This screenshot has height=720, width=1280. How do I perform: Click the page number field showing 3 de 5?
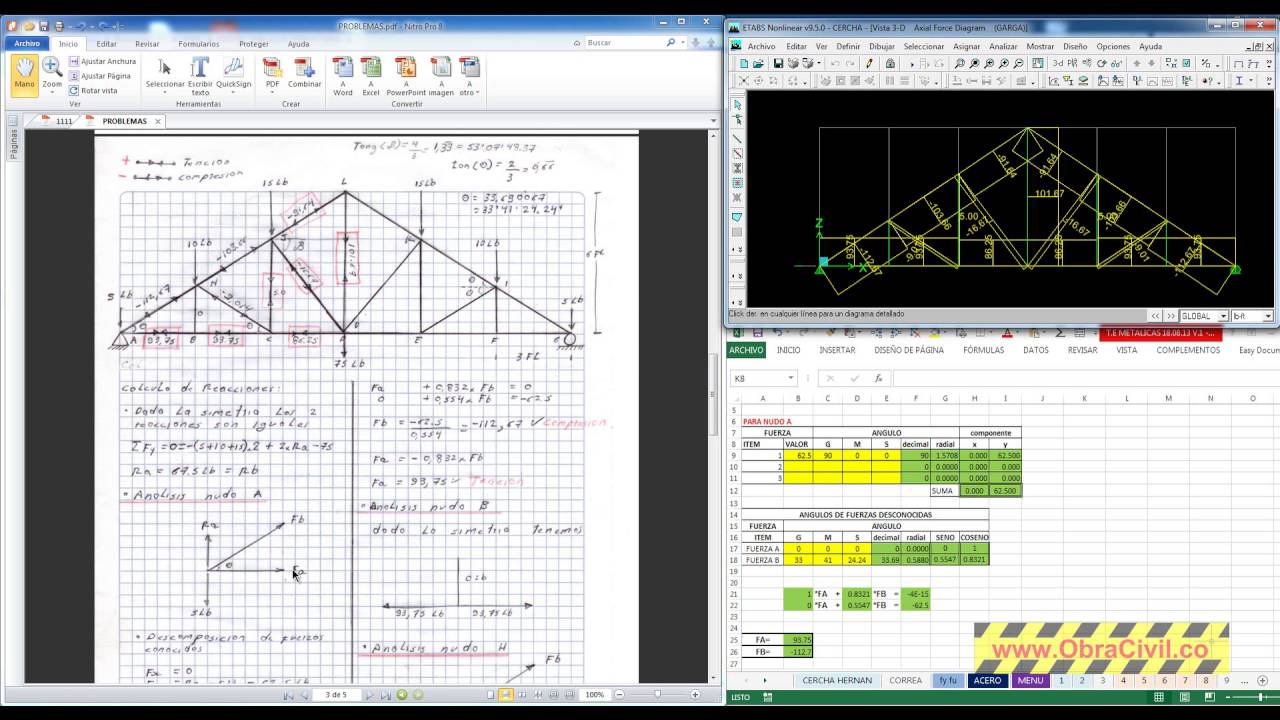335,694
